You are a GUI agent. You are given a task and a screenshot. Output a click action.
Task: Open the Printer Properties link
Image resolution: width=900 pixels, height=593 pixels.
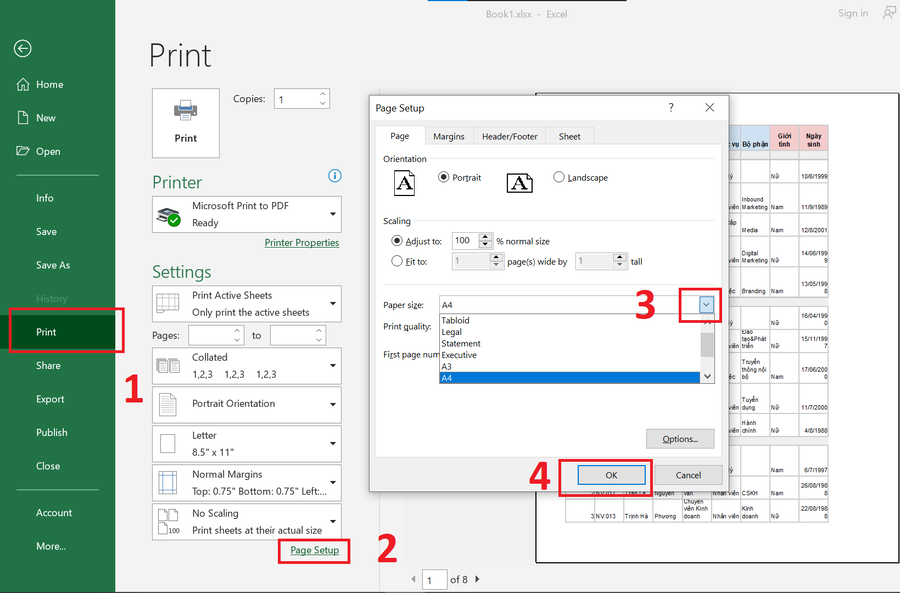click(x=302, y=243)
